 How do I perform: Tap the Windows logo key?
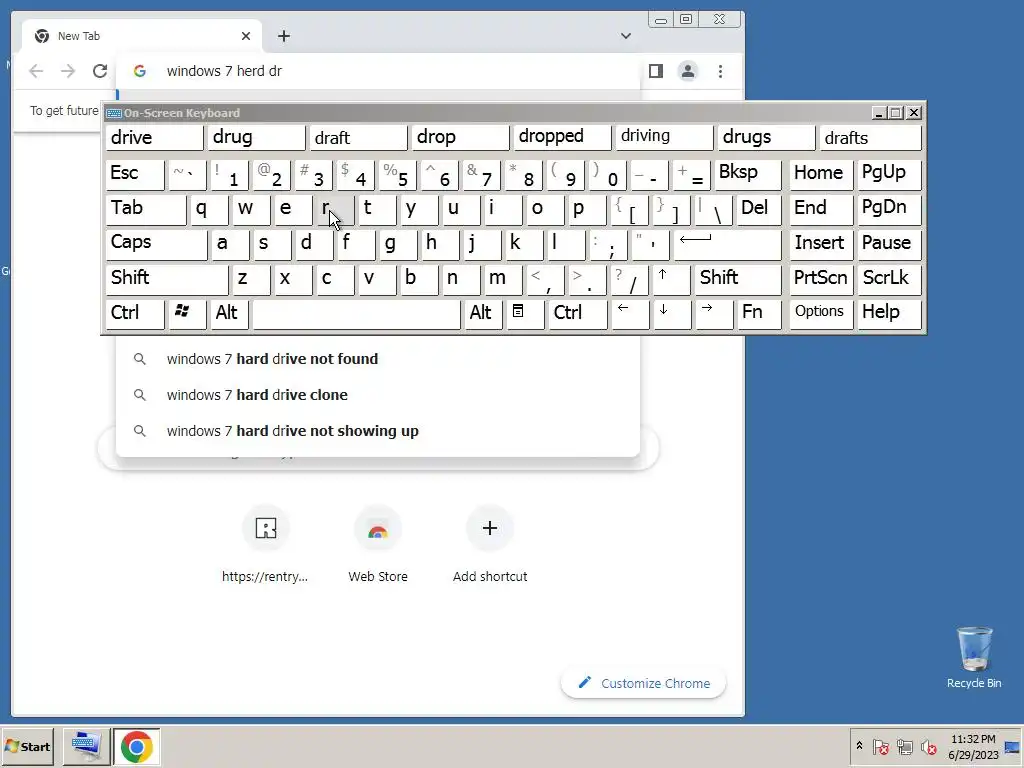(x=187, y=313)
